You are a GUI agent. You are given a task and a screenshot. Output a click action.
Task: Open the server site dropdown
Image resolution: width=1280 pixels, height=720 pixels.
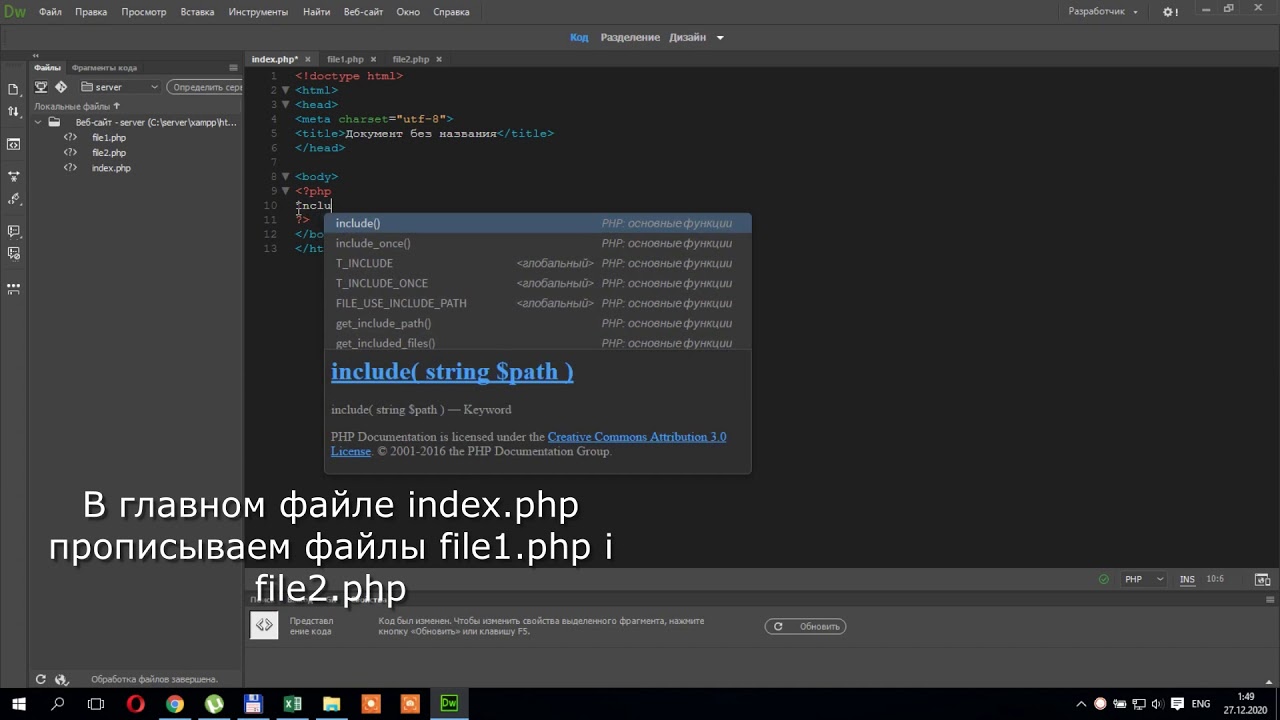tap(120, 87)
